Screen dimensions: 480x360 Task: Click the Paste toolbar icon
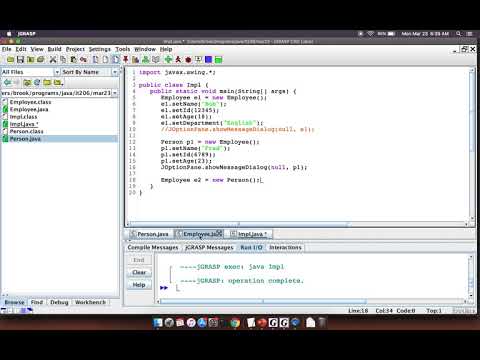(73, 60)
